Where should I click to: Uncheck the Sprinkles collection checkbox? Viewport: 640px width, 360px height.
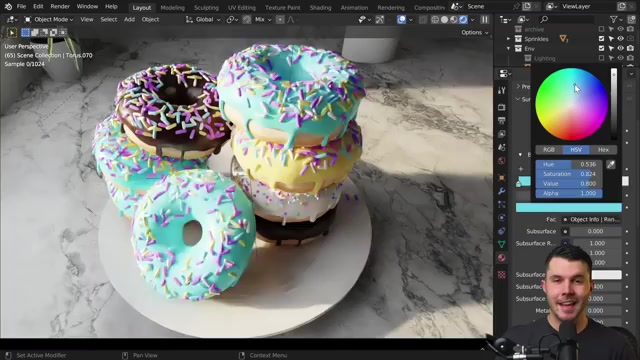(x=601, y=39)
